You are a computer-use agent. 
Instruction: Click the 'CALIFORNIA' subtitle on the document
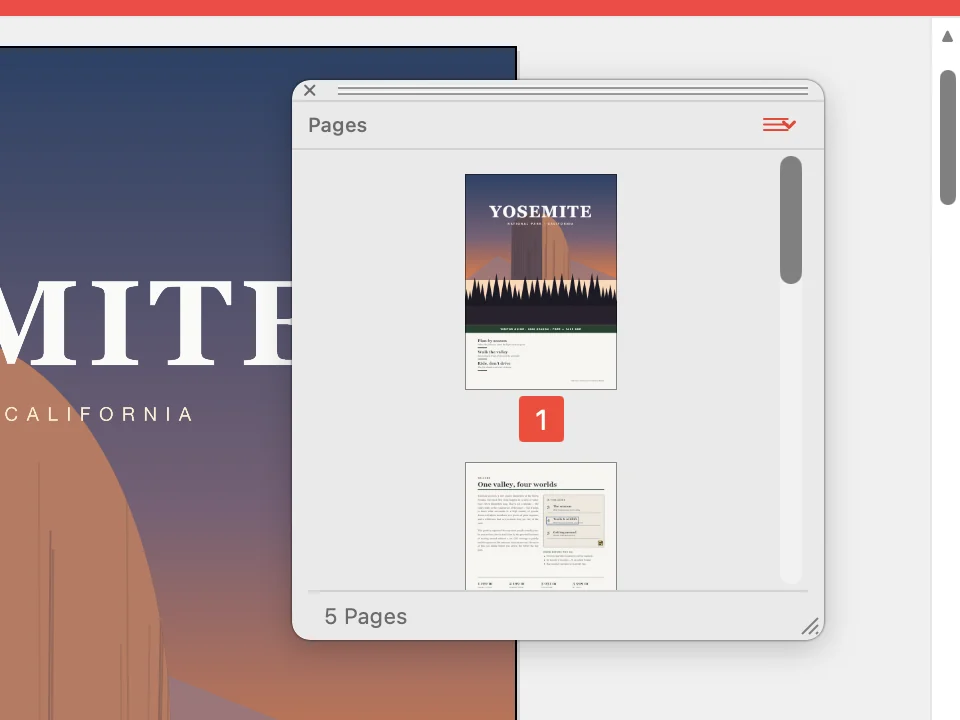tap(99, 414)
